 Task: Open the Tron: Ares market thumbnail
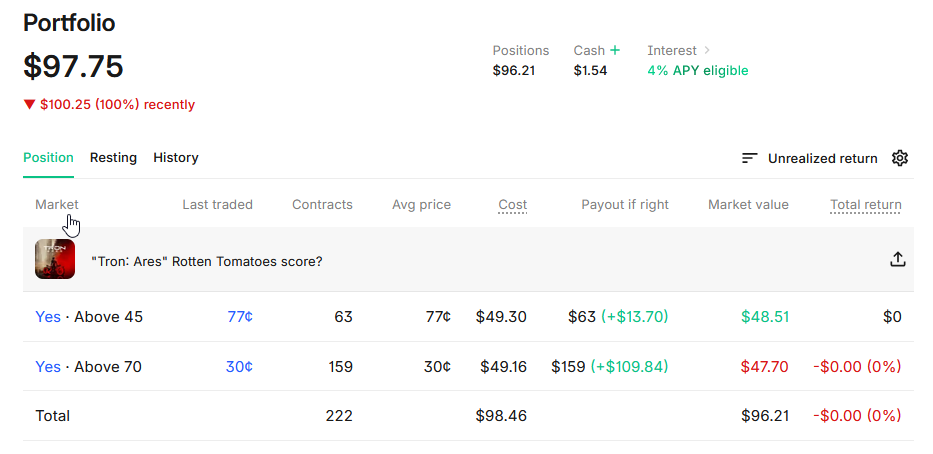coord(55,259)
